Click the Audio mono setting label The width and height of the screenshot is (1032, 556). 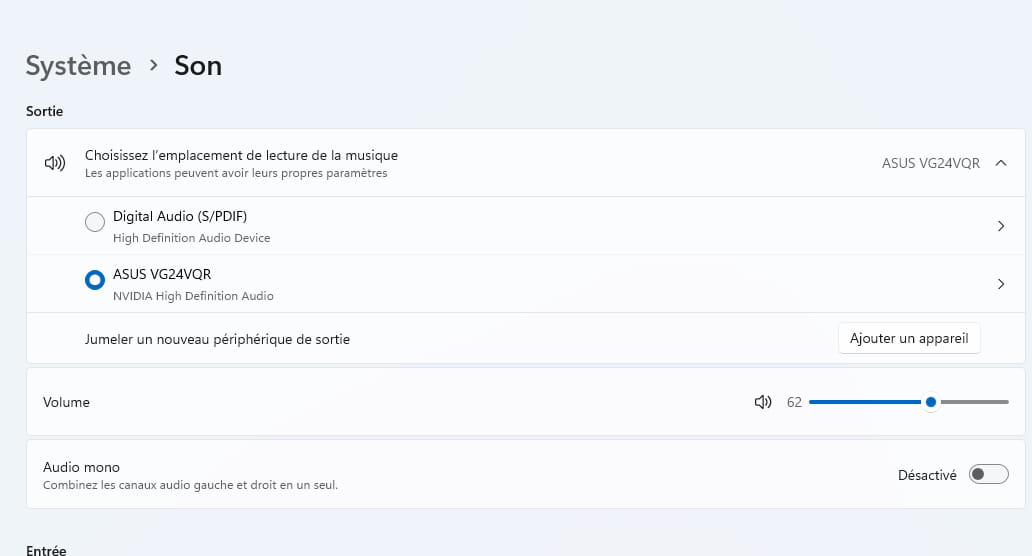tap(81, 467)
